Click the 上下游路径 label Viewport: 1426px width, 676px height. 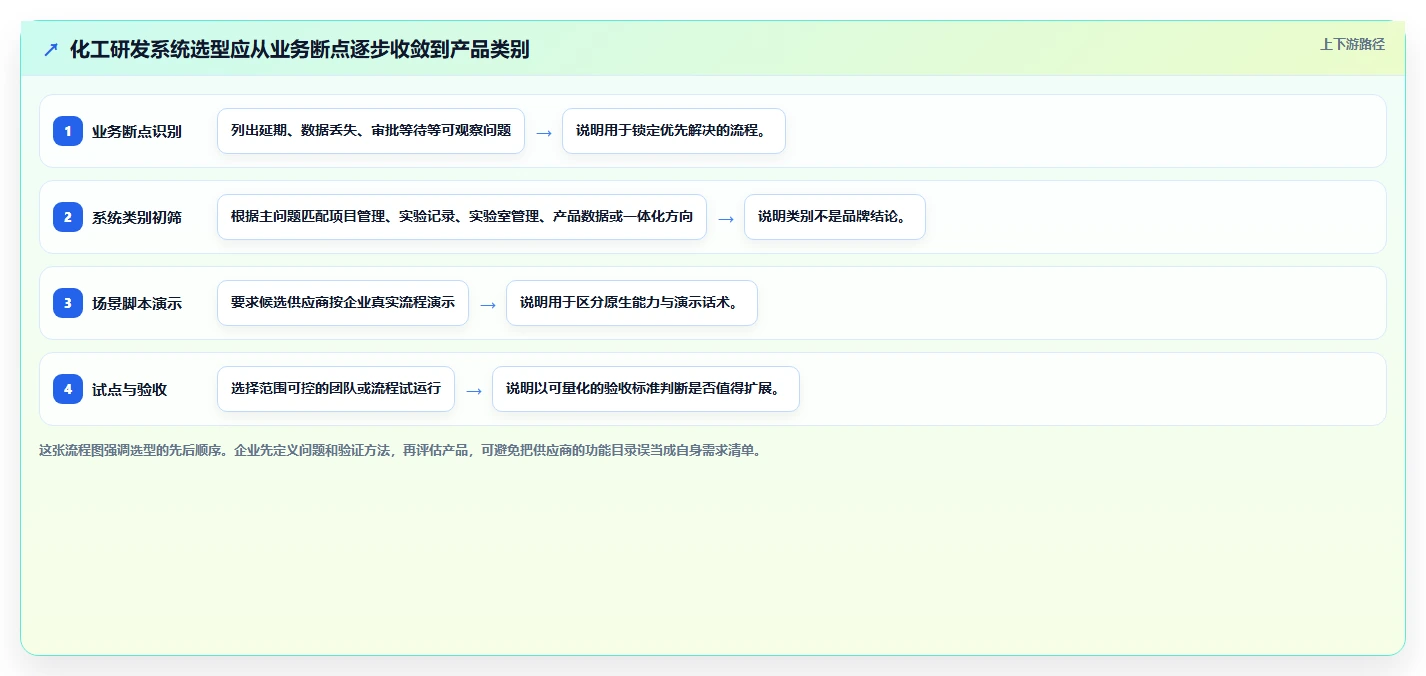(1352, 44)
